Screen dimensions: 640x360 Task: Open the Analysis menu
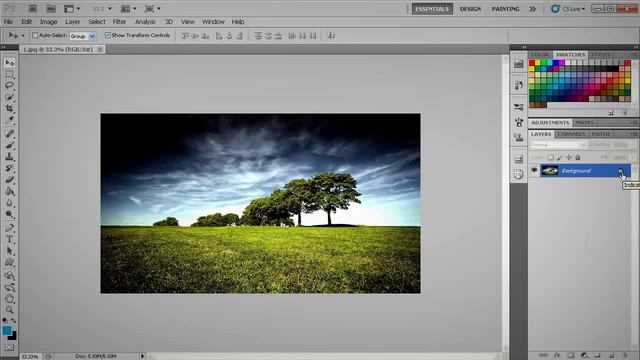point(145,22)
